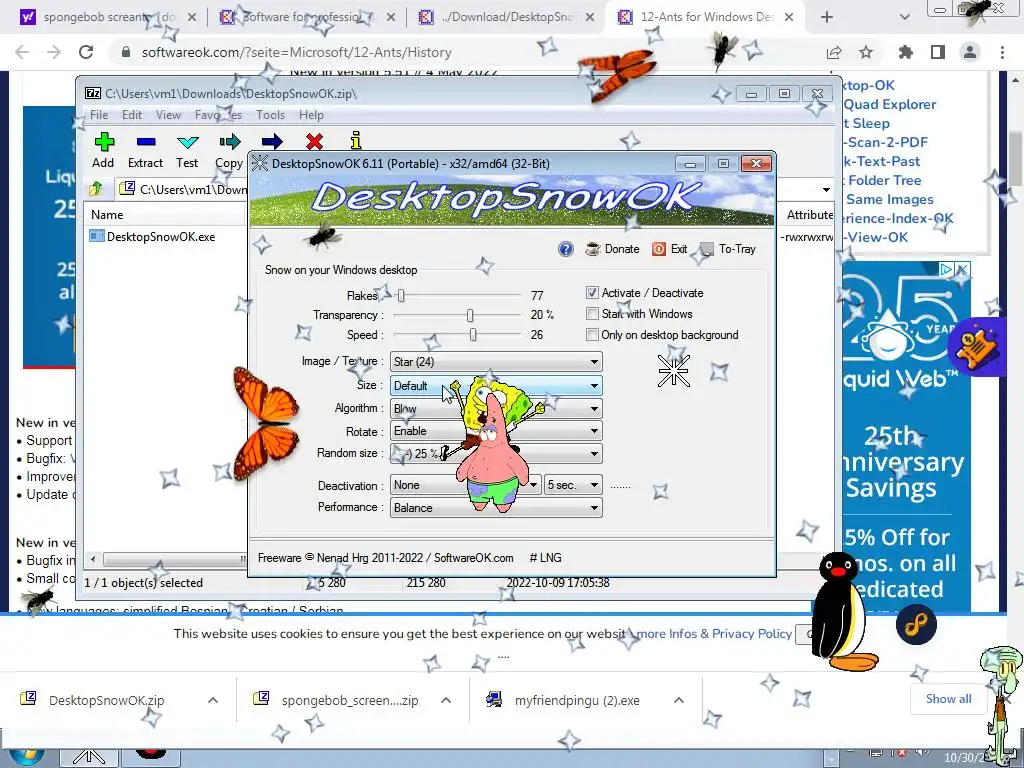Open the 7-Zip View menu
This screenshot has height=768, width=1024.
pos(168,115)
